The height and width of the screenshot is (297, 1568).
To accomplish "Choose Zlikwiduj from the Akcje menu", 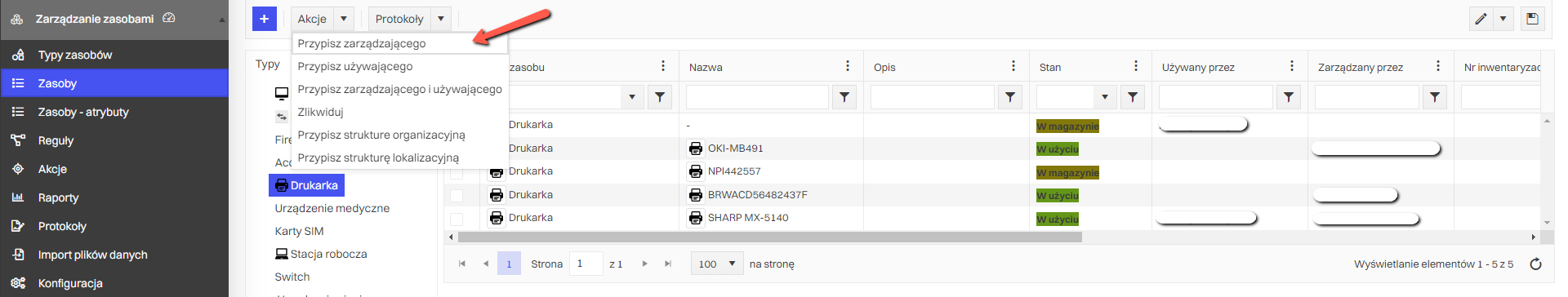I will (320, 112).
